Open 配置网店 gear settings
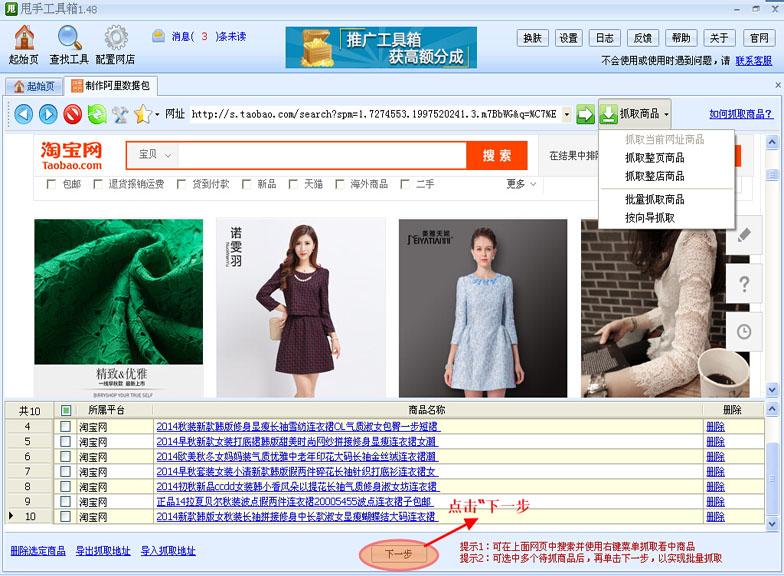Image resolution: width=784 pixels, height=576 pixels. 116,39
